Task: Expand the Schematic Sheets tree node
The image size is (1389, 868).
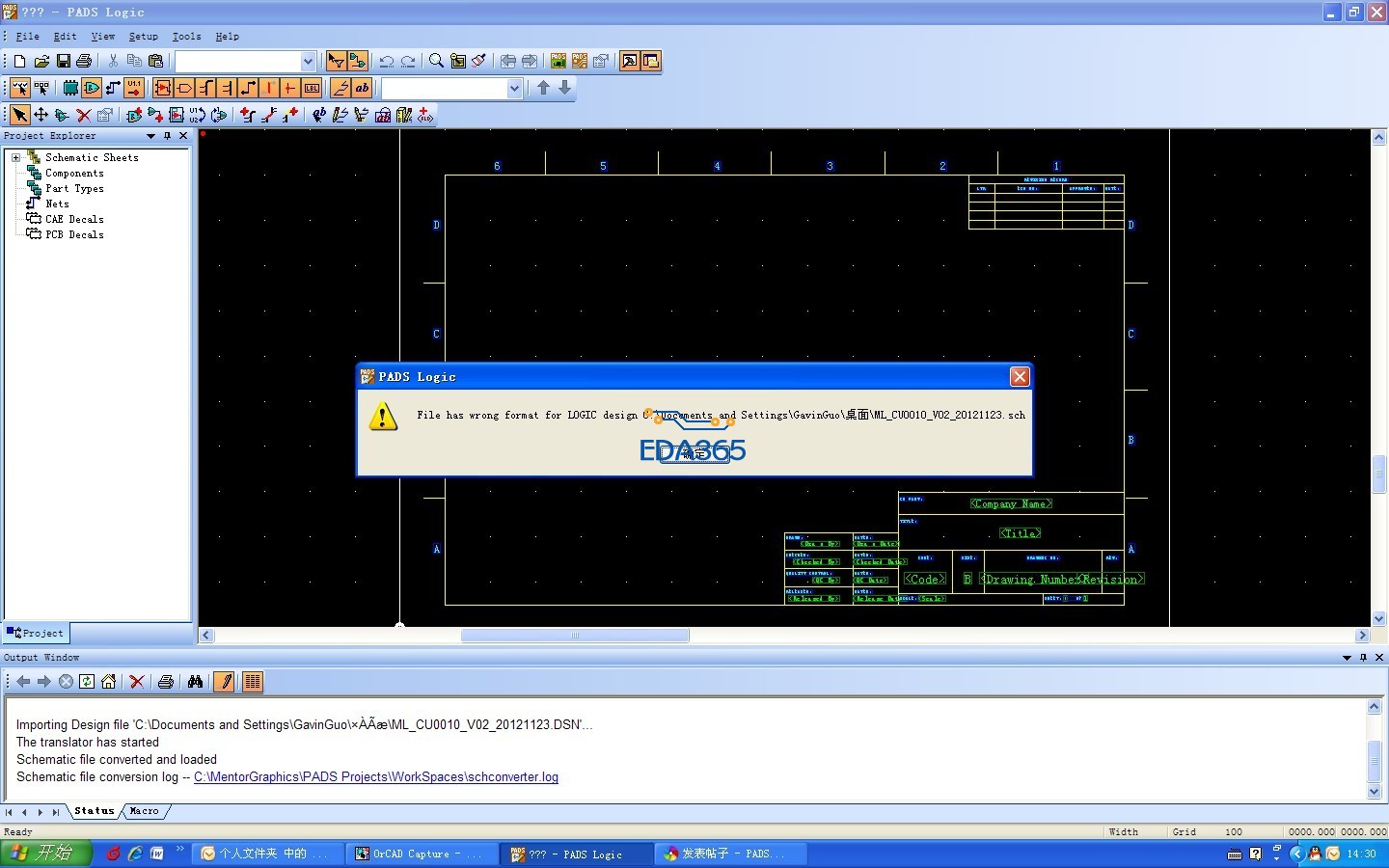Action: click(15, 157)
